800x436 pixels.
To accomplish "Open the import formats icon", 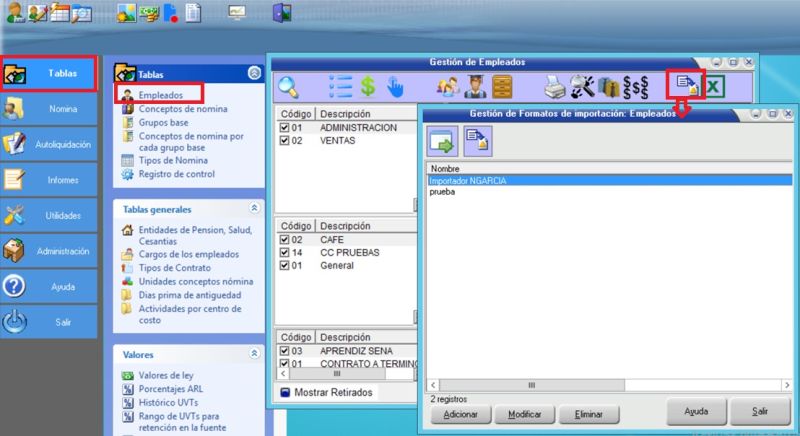I will pyautogui.click(x=687, y=86).
